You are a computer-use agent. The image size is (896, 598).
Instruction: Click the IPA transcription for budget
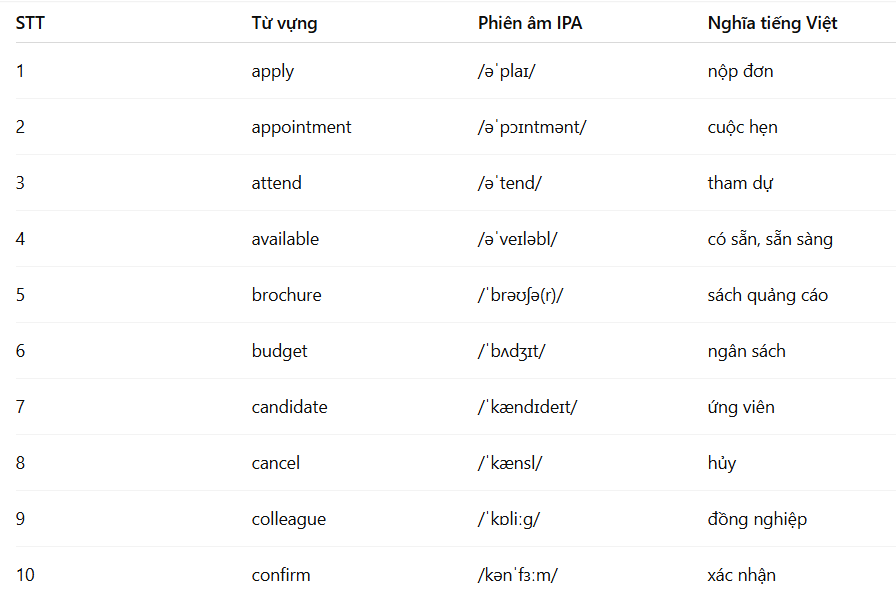(511, 351)
